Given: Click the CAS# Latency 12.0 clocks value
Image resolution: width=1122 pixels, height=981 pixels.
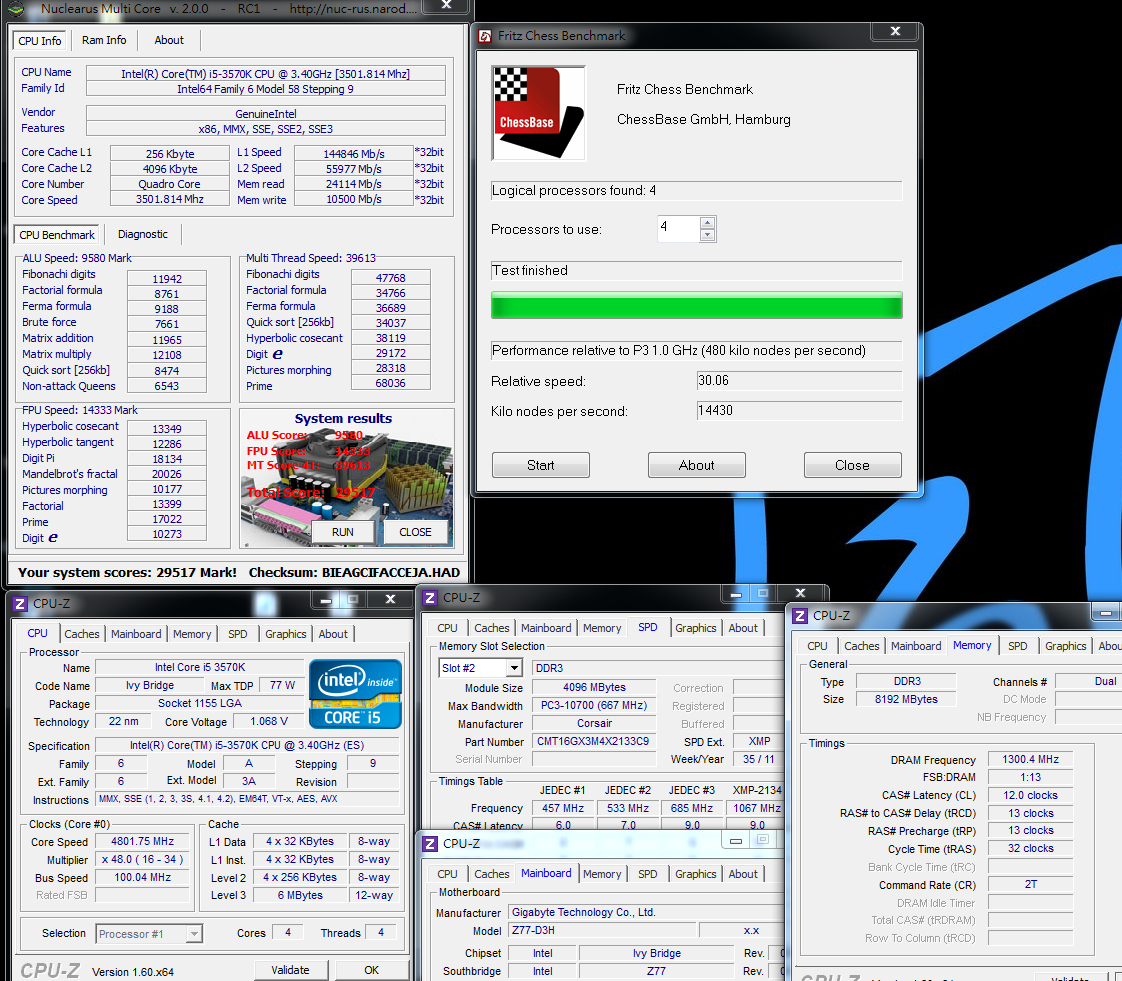Looking at the screenshot, I should click(1030, 795).
